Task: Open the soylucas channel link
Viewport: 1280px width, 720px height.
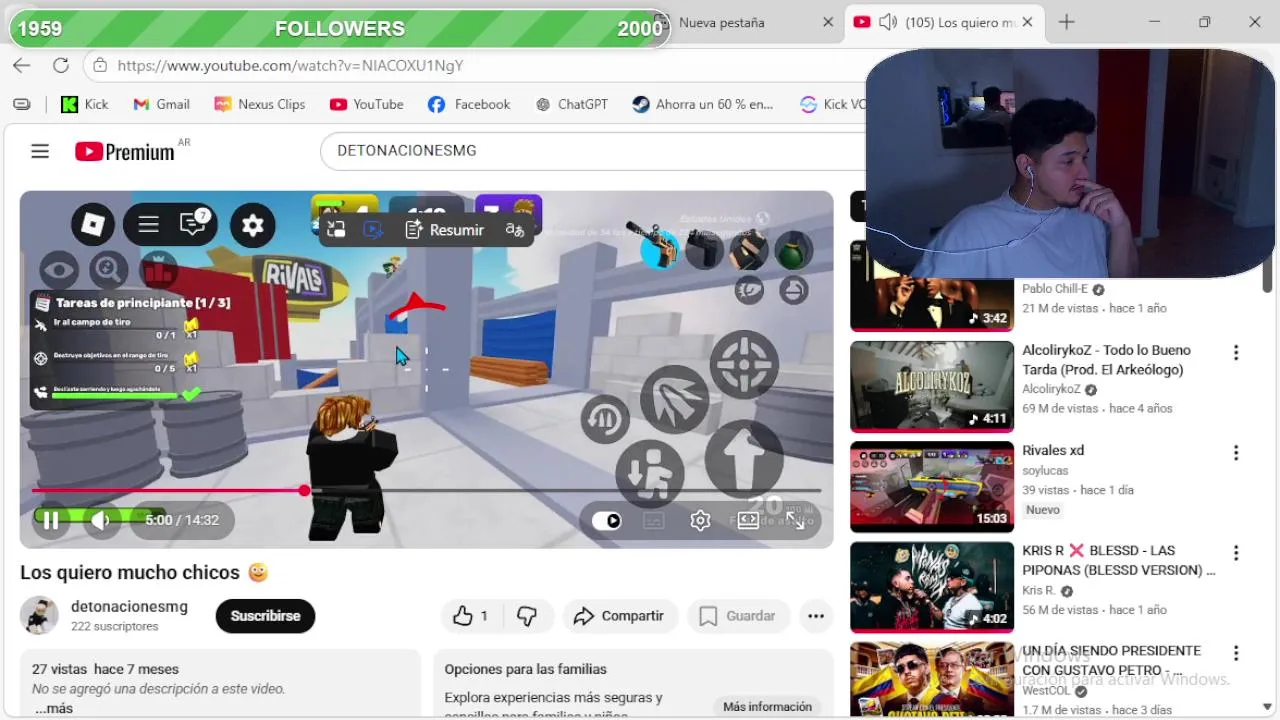Action: coord(1045,470)
